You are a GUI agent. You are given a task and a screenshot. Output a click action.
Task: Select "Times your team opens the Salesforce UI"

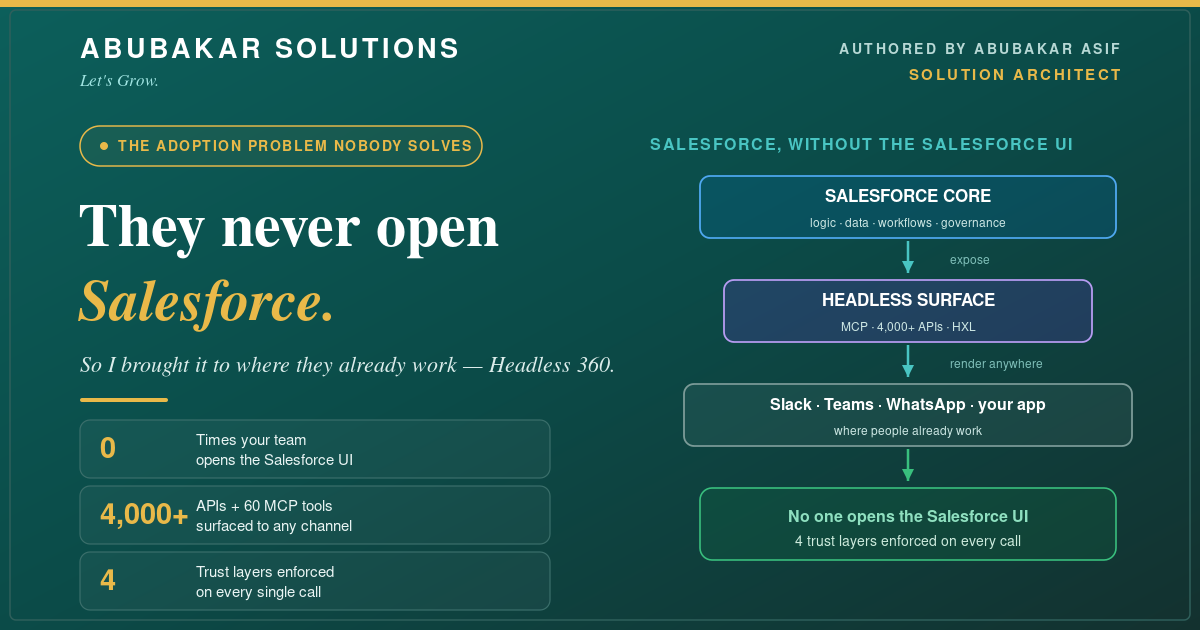point(274,450)
